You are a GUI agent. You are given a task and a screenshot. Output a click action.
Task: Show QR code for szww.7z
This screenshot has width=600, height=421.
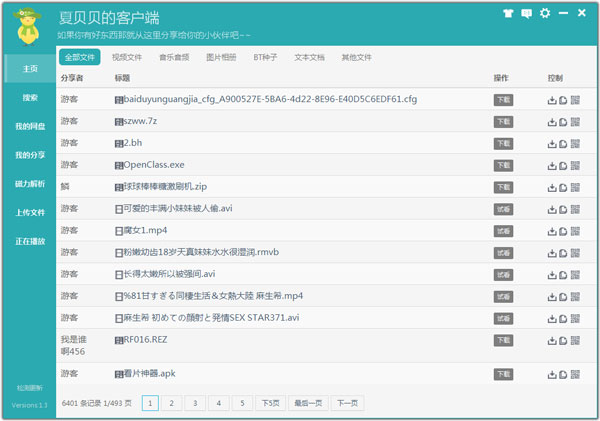click(x=575, y=122)
